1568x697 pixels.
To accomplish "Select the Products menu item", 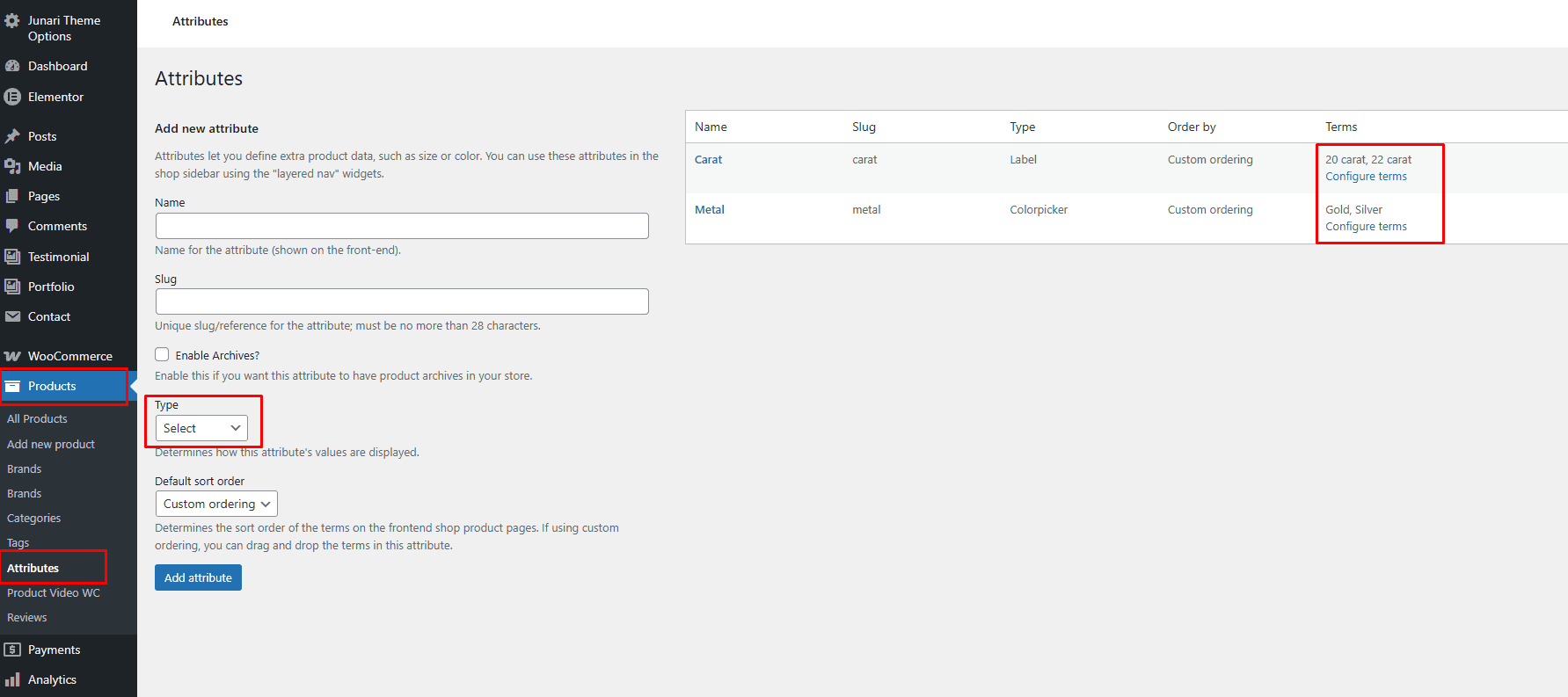I will [x=52, y=386].
